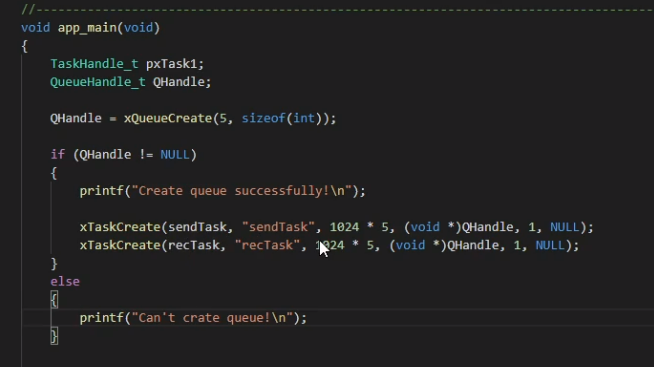Click NULL at end of sendTask xTaskCreate
654x367 pixels.
click(565, 227)
